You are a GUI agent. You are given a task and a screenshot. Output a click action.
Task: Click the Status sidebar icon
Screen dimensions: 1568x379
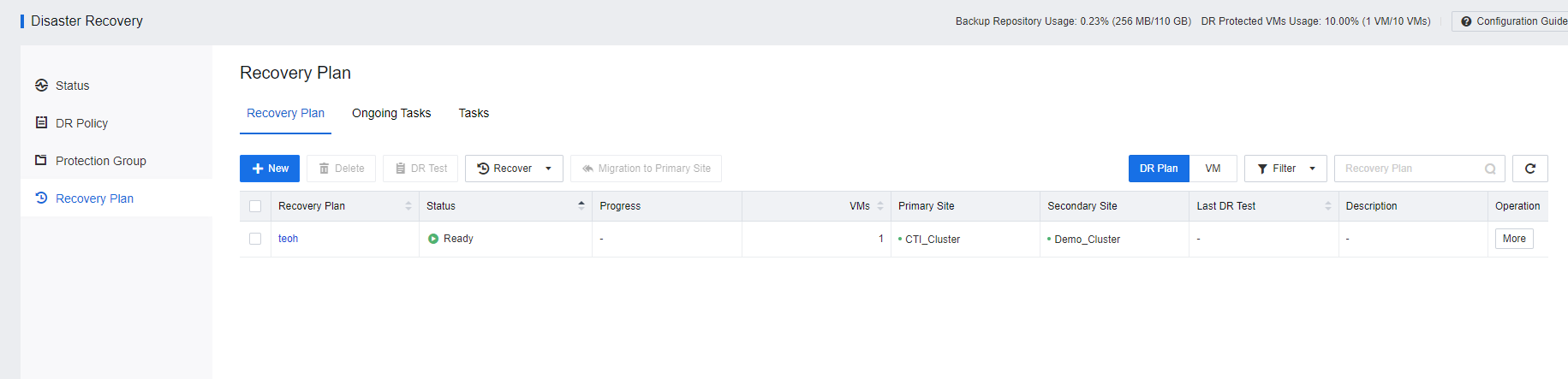41,86
